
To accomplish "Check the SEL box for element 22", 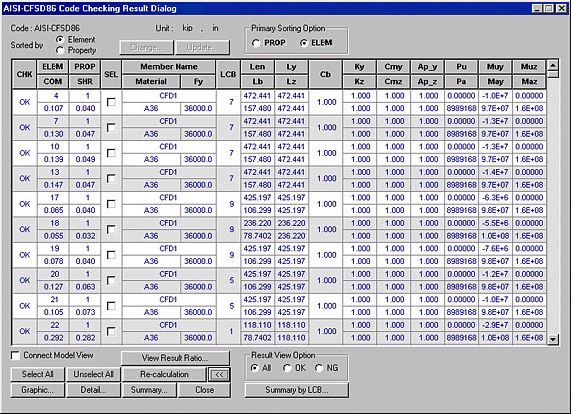I will (x=111, y=331).
